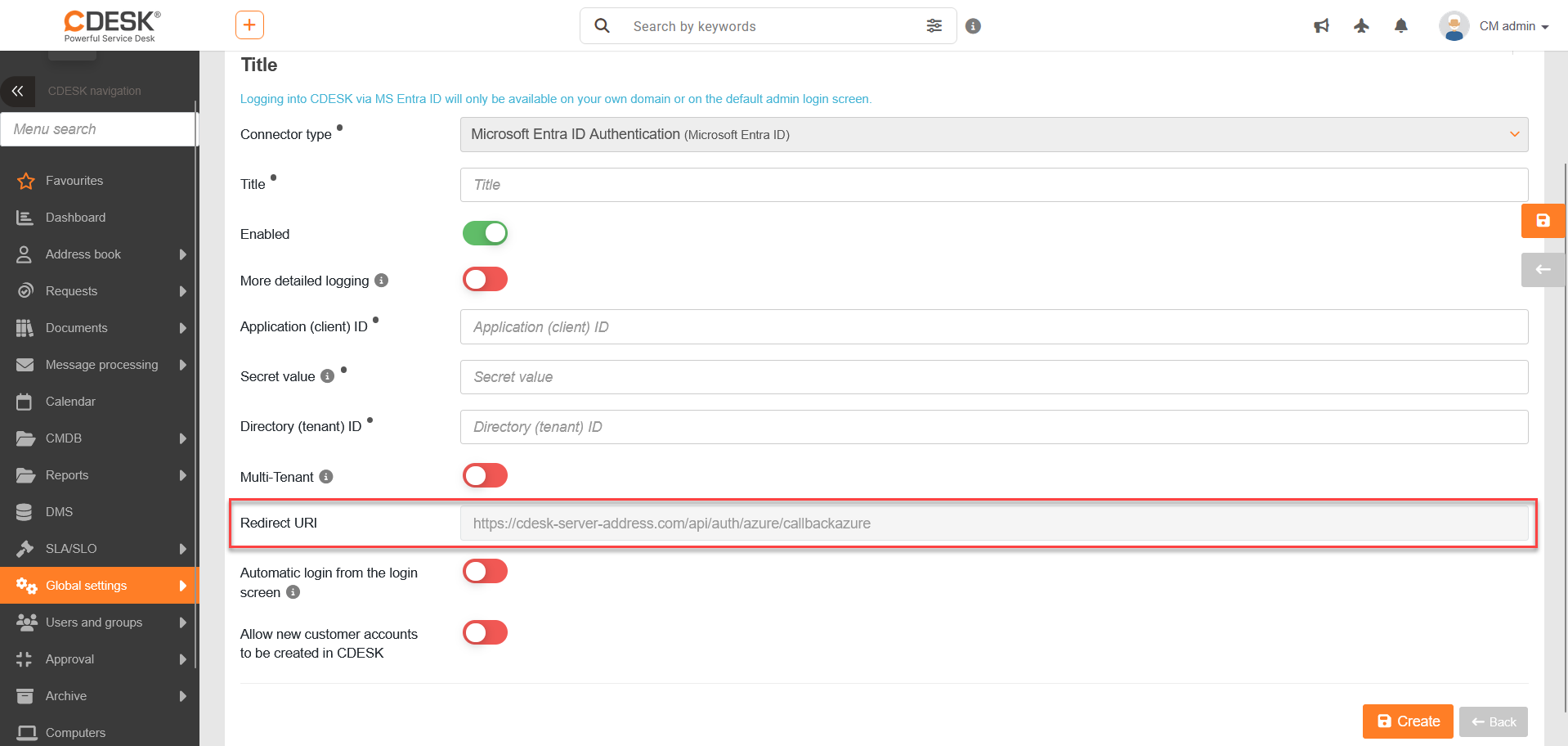Viewport: 1568px width, 746px height.
Task: Click info icon next to More detailed logging
Action: click(x=381, y=281)
